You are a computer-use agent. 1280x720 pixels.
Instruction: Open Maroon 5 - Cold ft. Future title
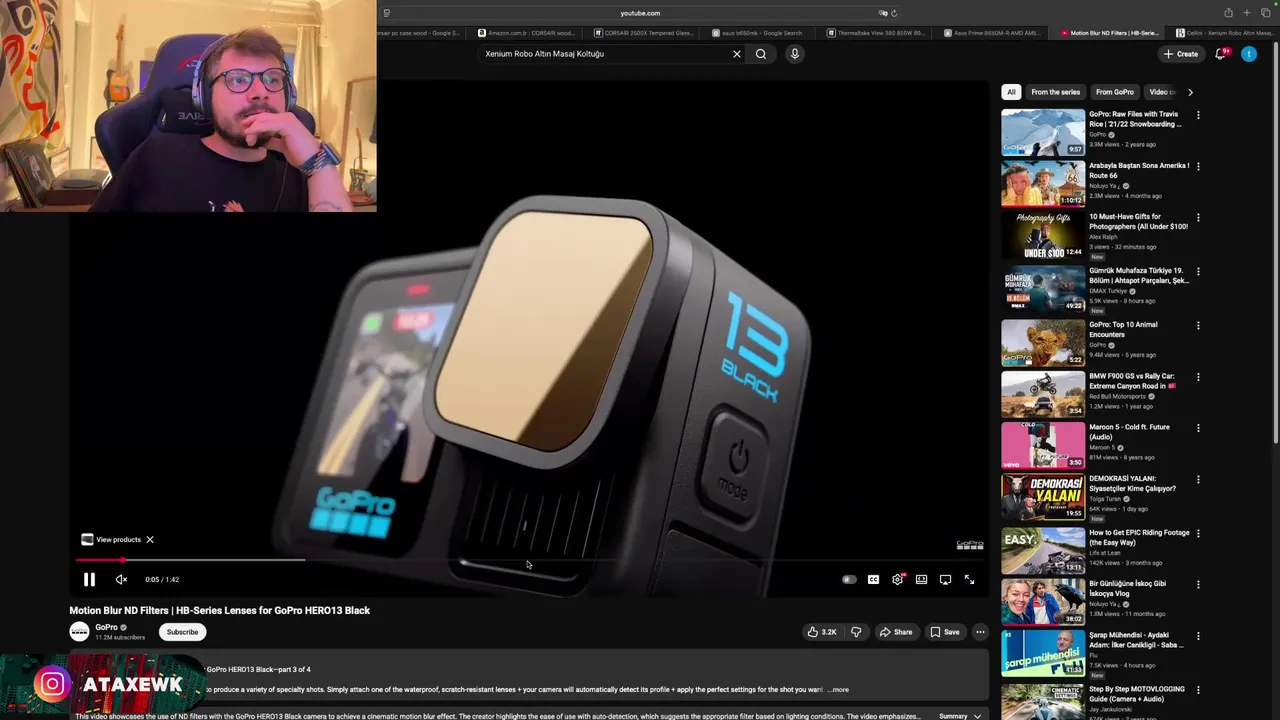pos(1129,432)
